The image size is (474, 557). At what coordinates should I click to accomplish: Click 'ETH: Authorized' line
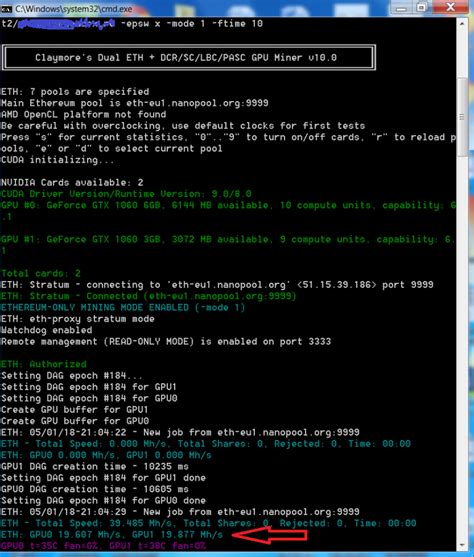tap(44, 364)
